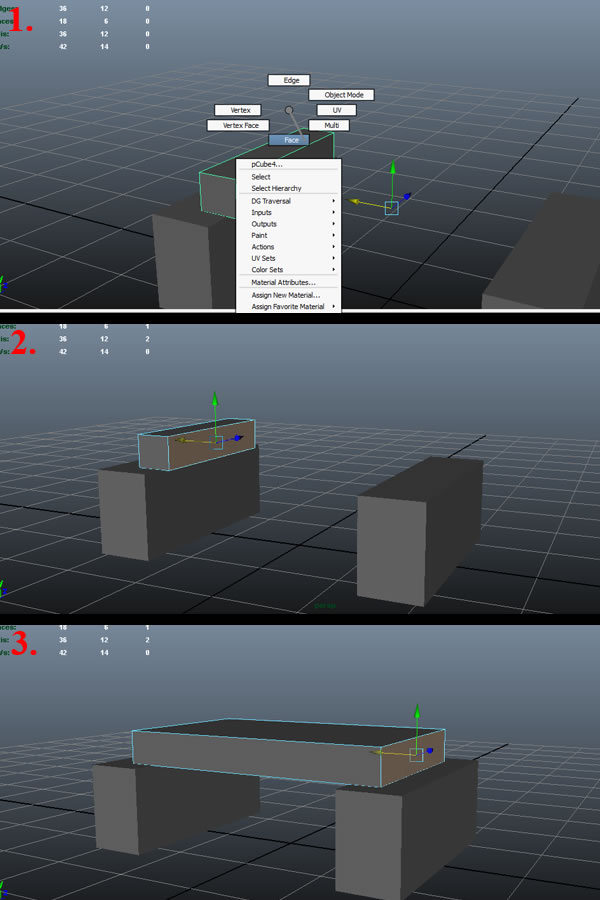Pick the UV option in marking menu

pyautogui.click(x=336, y=110)
